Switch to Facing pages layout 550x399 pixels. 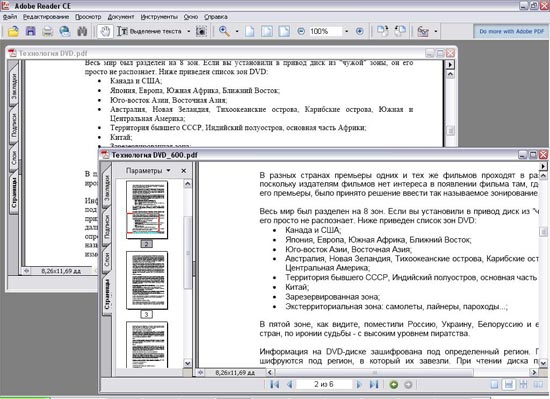(x=538, y=385)
